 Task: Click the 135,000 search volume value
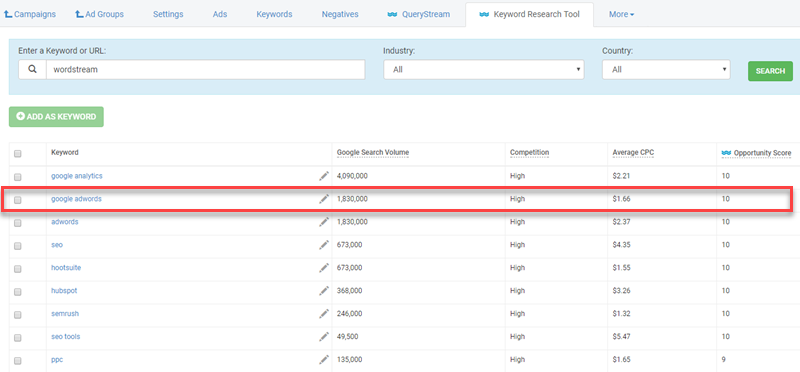tap(349, 360)
